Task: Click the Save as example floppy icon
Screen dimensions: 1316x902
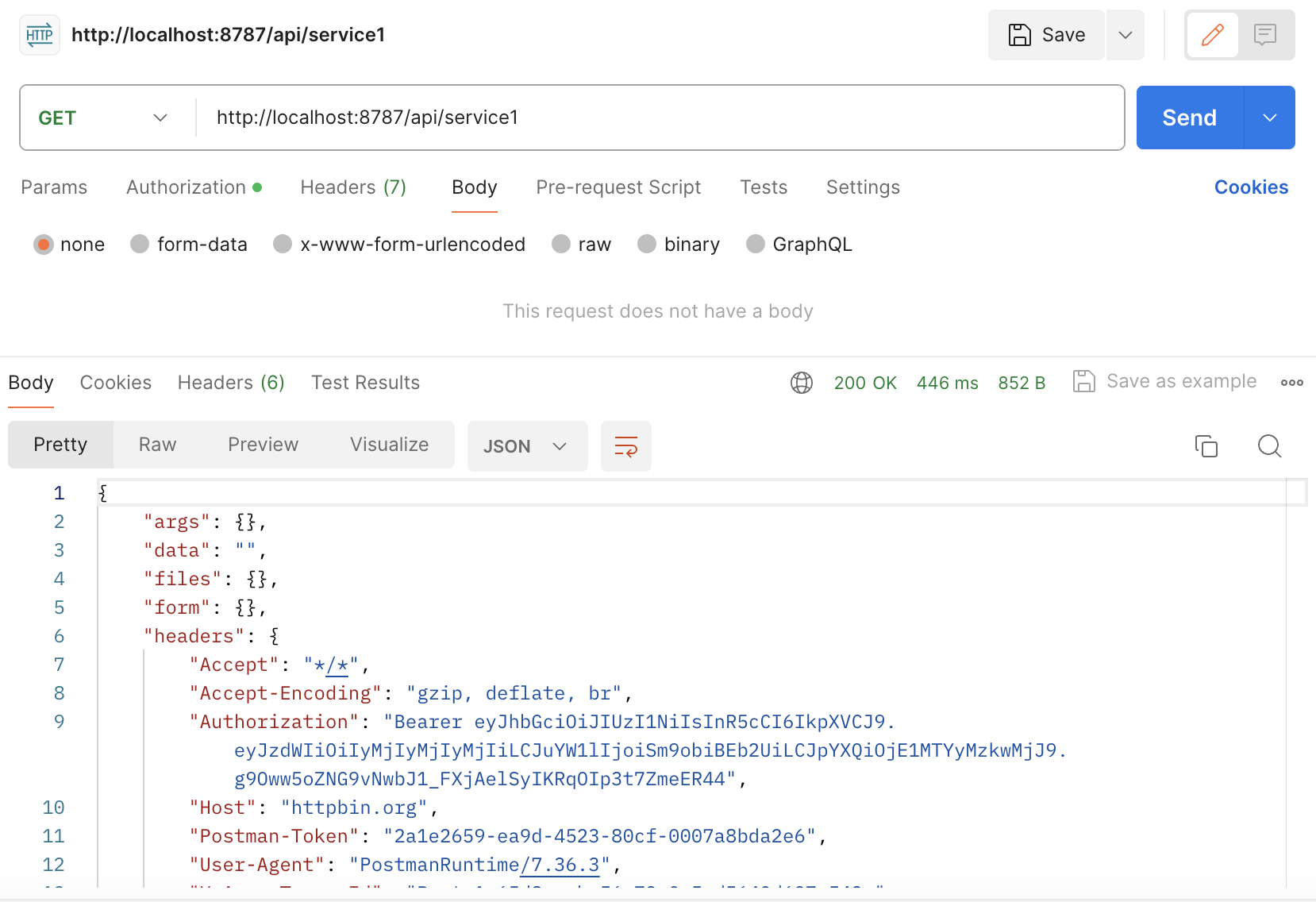Action: [x=1085, y=381]
